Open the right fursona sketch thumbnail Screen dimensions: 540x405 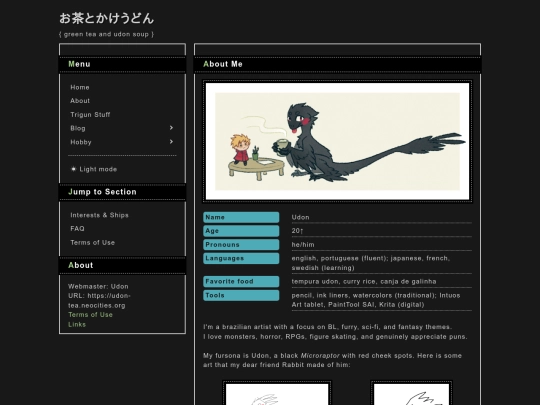click(x=412, y=394)
